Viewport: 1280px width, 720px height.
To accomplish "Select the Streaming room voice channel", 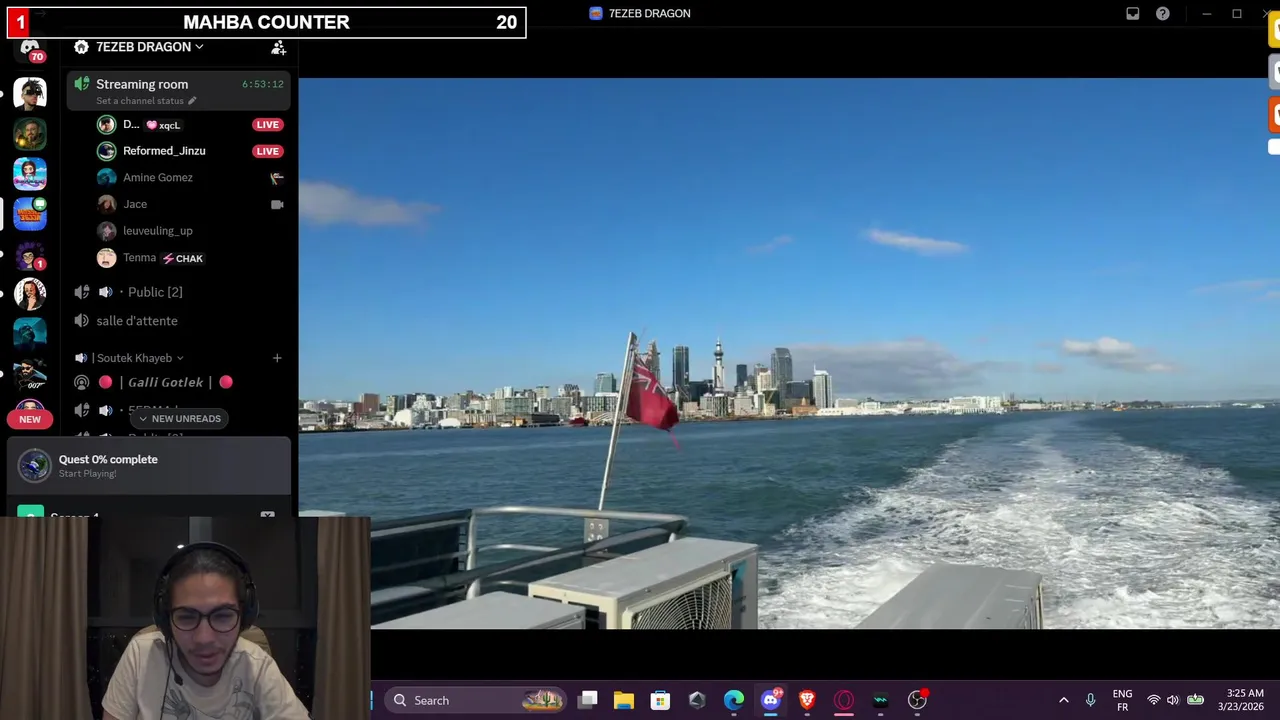I will 179,90.
